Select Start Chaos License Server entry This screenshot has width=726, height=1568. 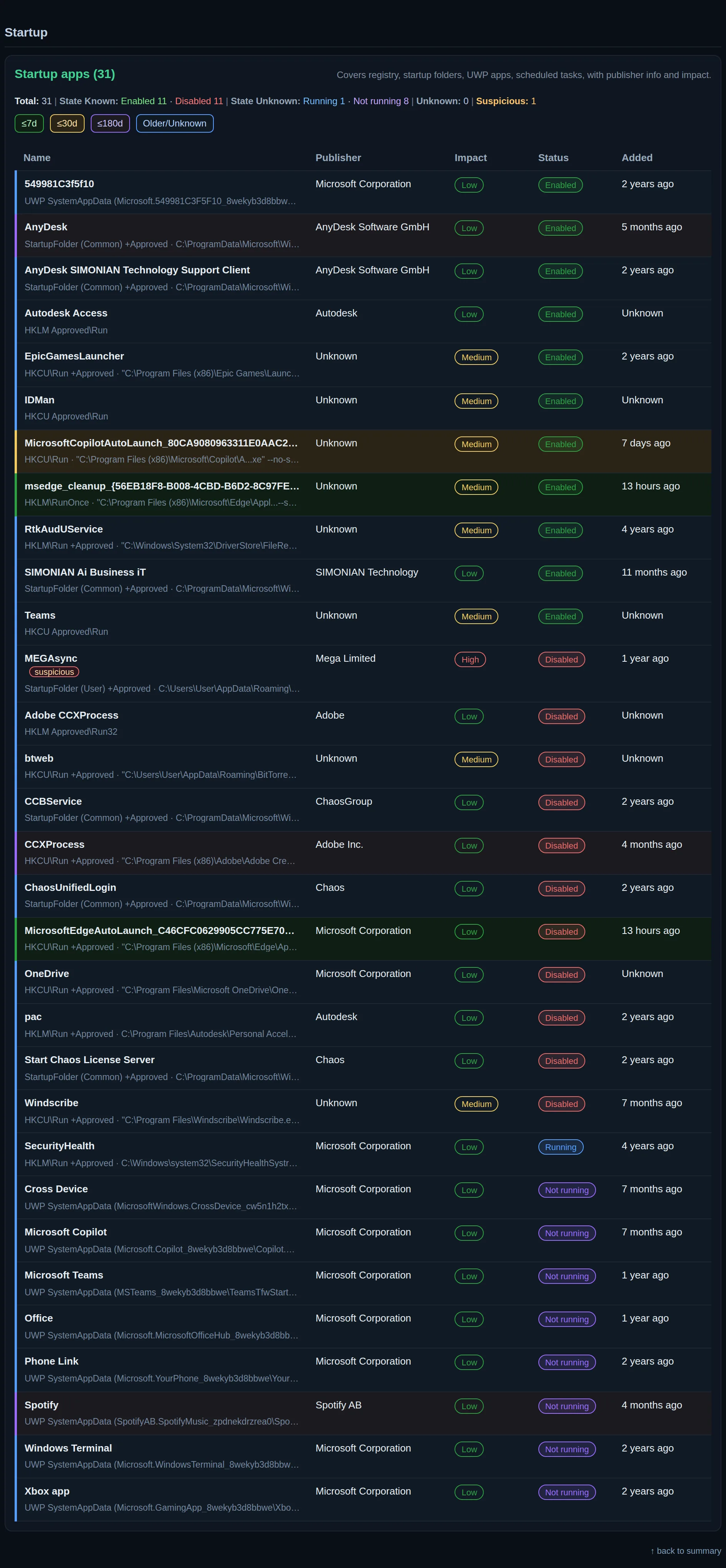tap(90, 1060)
